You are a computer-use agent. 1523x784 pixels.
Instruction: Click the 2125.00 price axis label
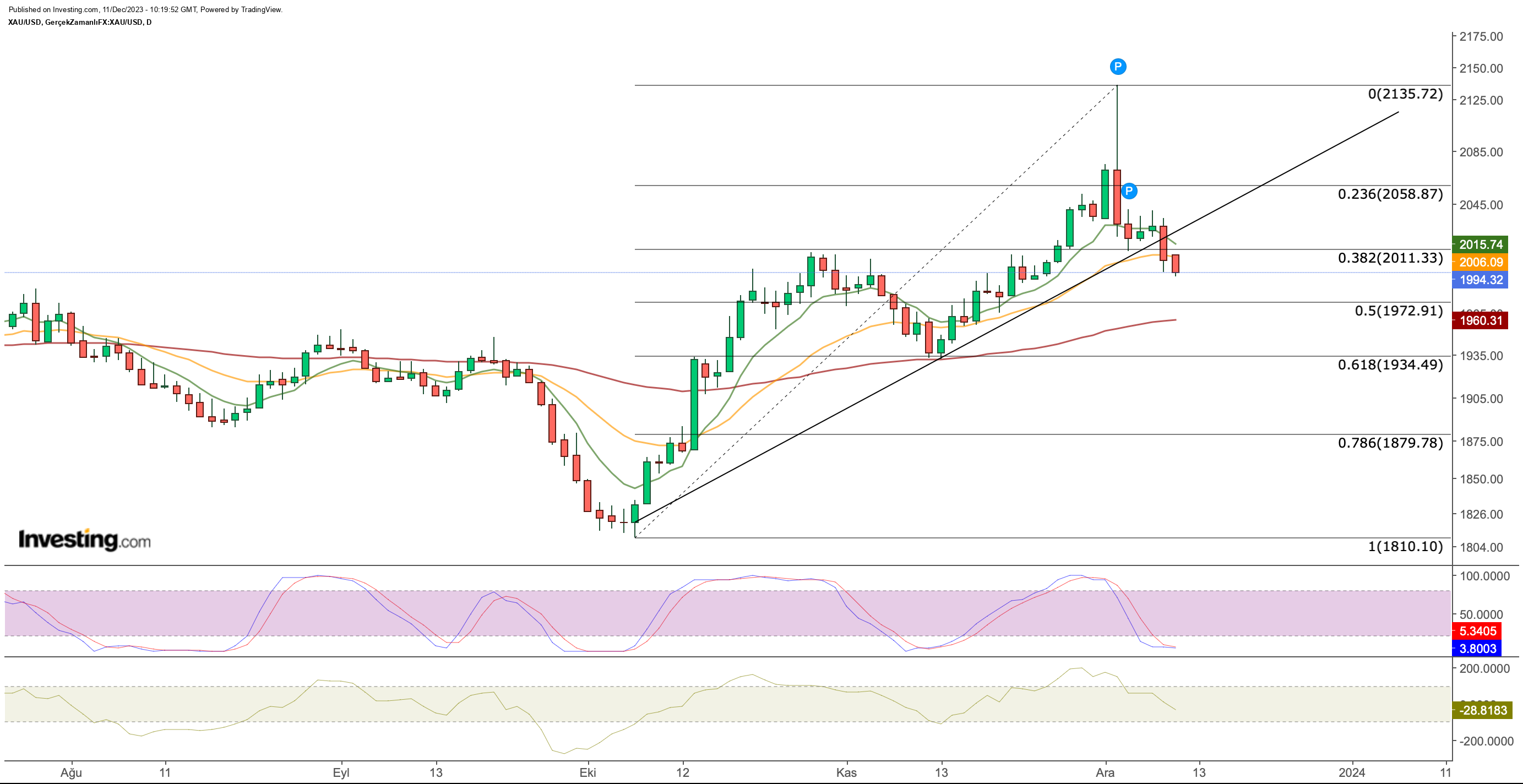pyautogui.click(x=1481, y=101)
